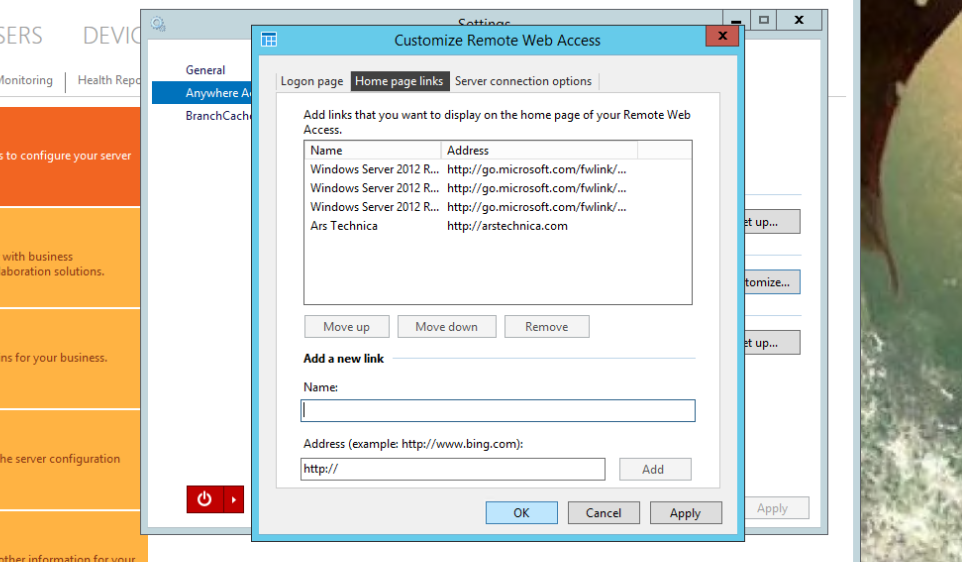
Task: Click the Move down button
Action: (x=447, y=326)
